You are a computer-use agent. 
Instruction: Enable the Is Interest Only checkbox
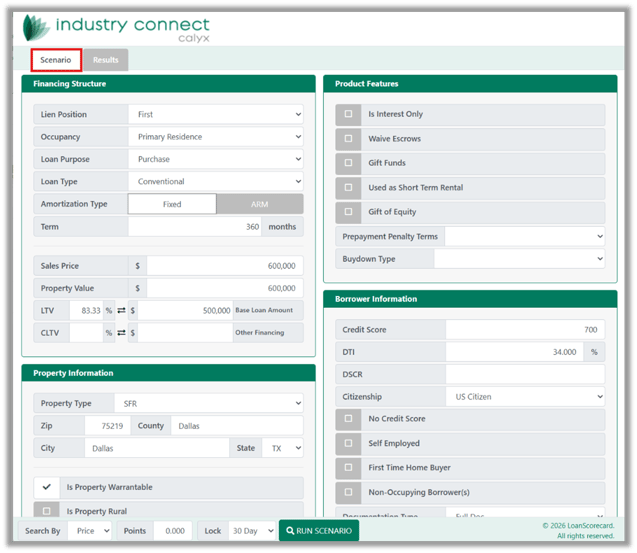(348, 114)
